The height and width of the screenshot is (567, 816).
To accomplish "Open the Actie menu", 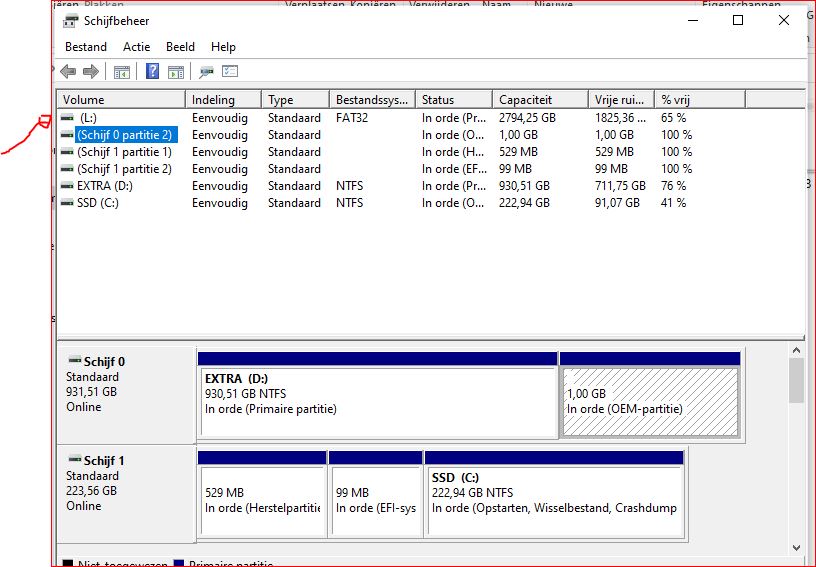I will 137,47.
